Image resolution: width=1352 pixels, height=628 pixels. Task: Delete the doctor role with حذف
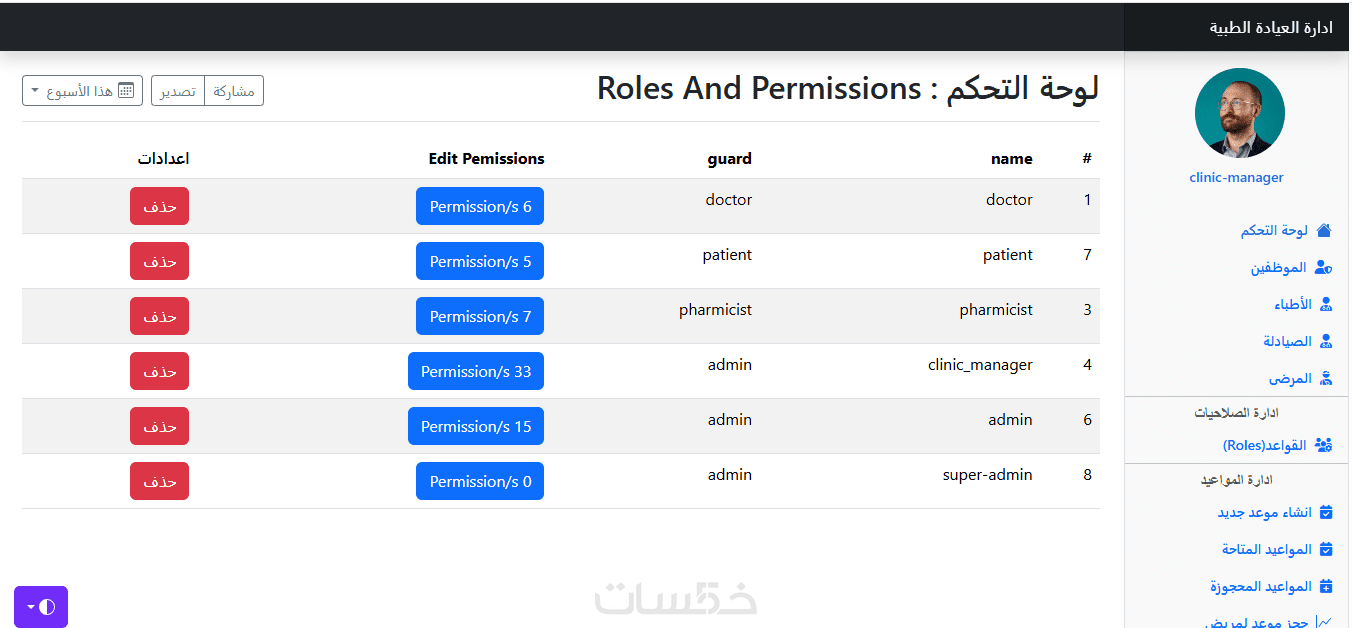[x=159, y=207]
